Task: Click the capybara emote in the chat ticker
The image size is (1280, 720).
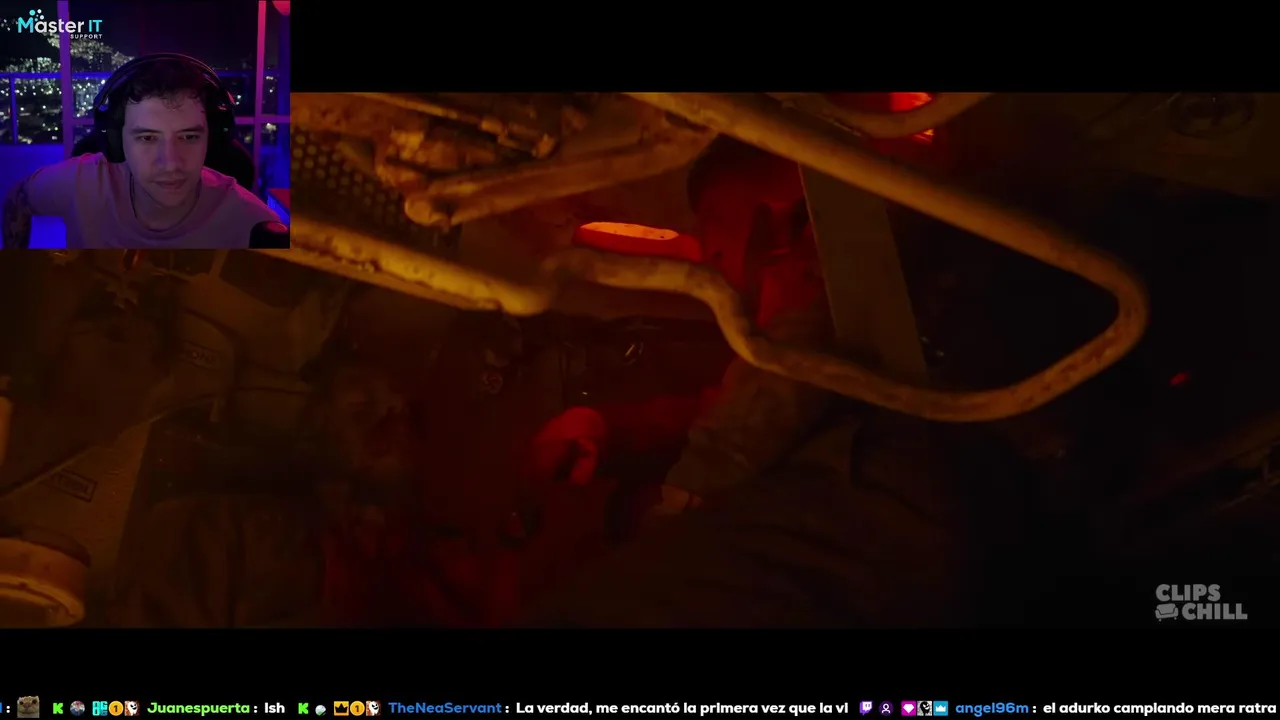Action: [28, 707]
